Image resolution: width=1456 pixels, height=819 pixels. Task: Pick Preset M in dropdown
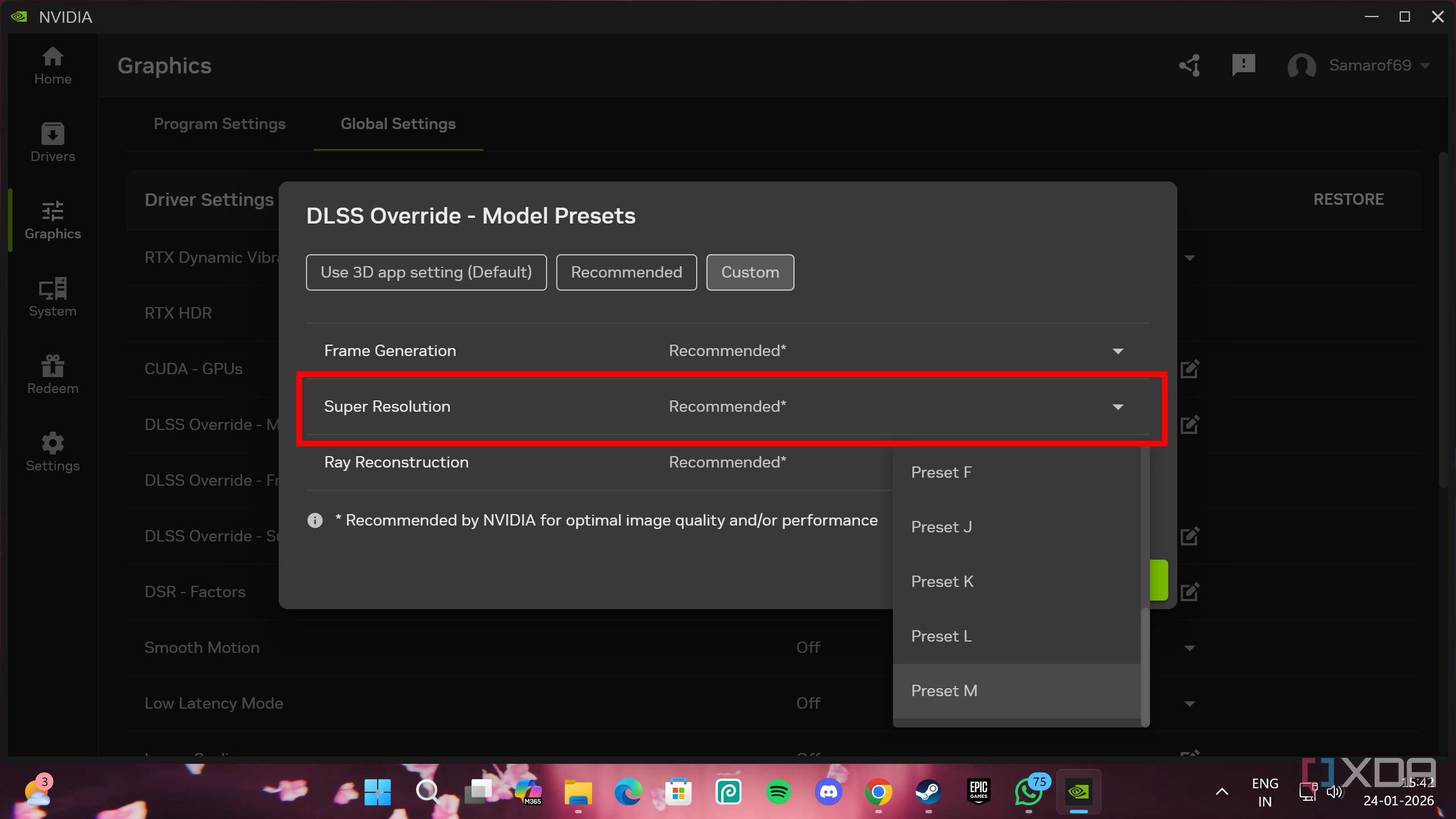pyautogui.click(x=1017, y=691)
